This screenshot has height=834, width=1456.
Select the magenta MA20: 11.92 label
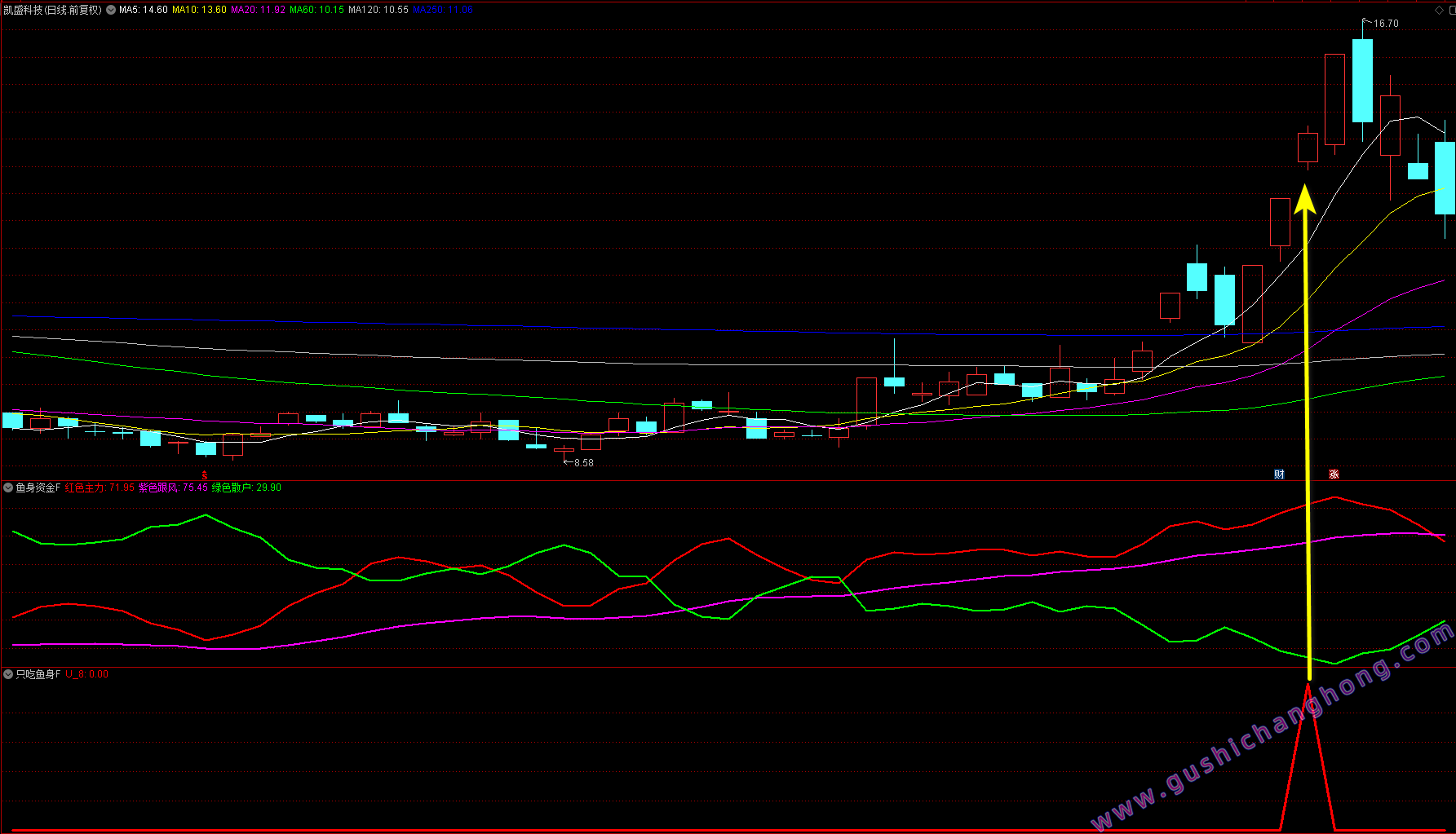(259, 11)
